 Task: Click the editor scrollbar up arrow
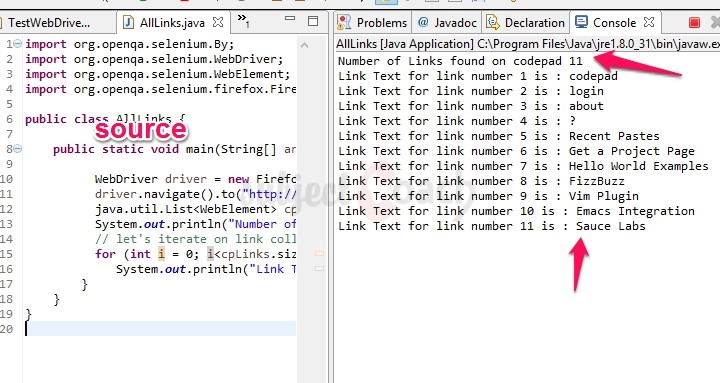coord(304,45)
